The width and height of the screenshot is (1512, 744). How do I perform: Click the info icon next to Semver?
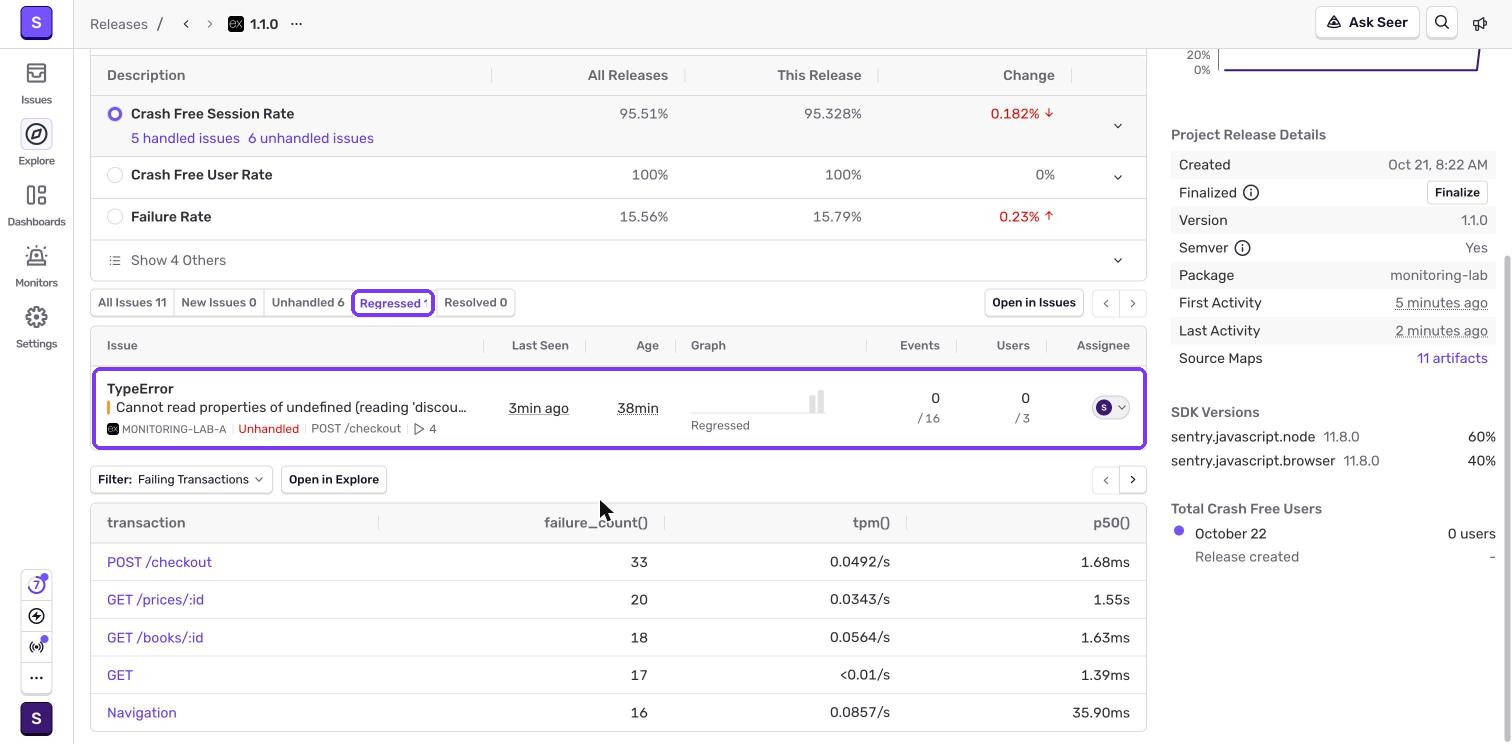pyautogui.click(x=1242, y=248)
